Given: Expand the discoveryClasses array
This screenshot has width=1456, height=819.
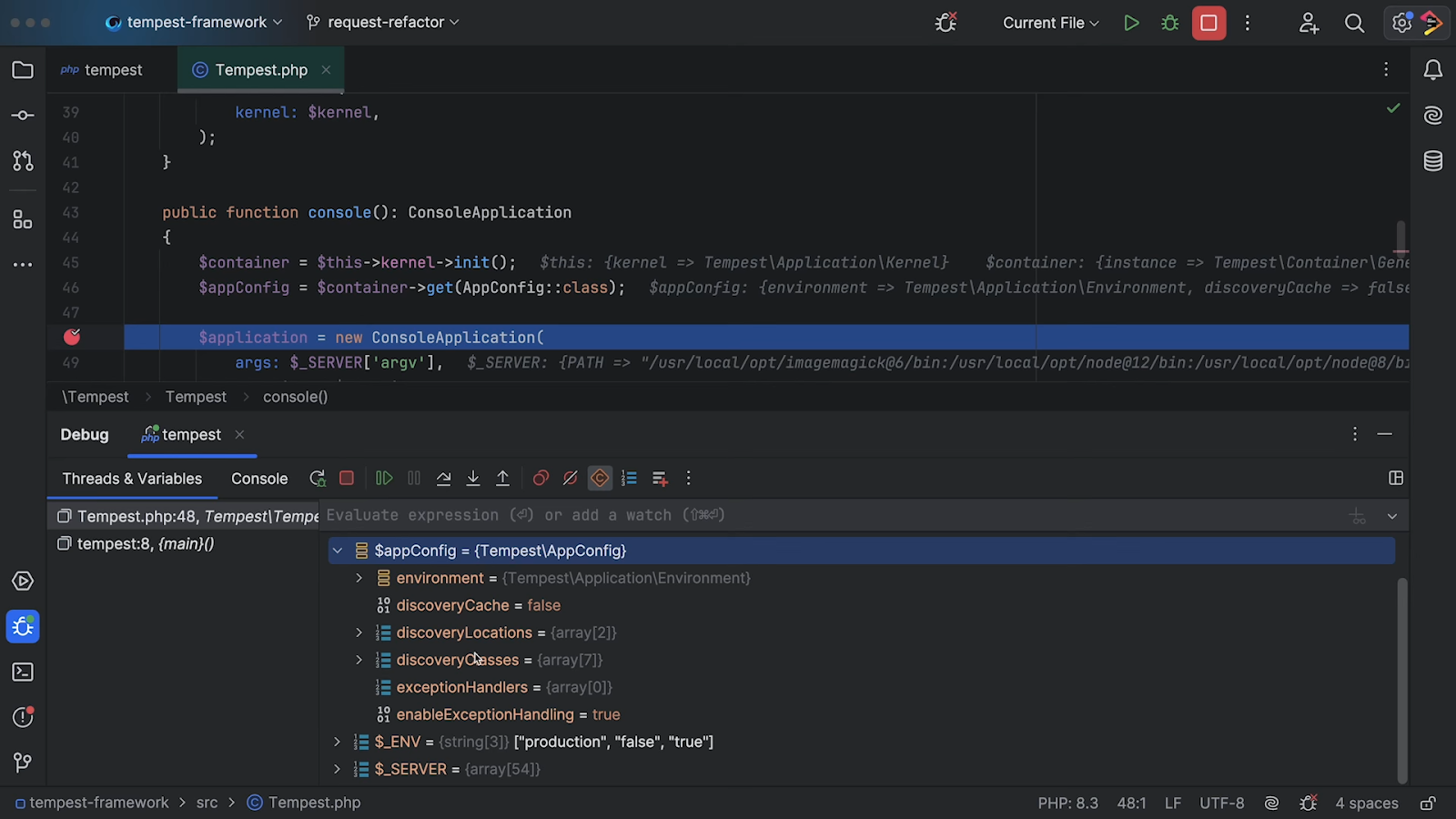Looking at the screenshot, I should (359, 660).
